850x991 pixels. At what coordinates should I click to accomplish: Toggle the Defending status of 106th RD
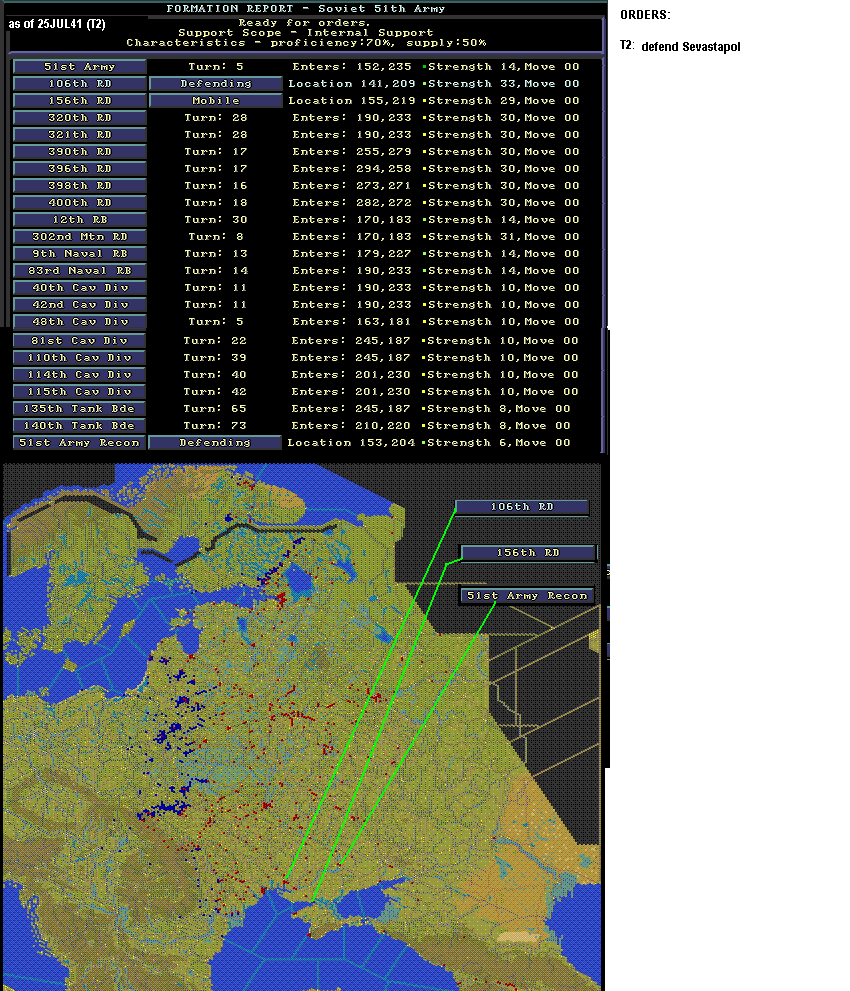point(216,83)
